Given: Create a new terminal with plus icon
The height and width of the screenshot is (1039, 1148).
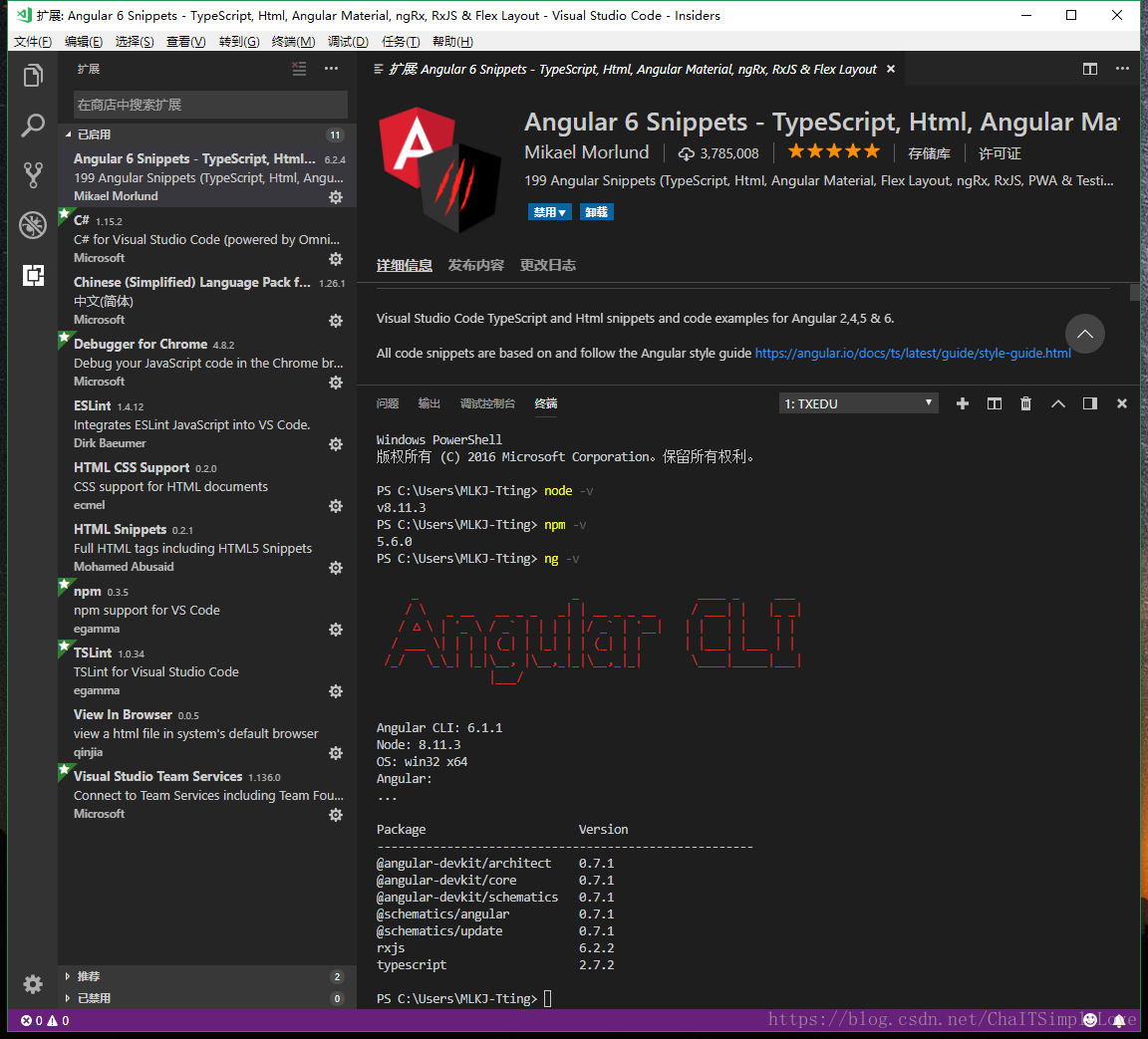Looking at the screenshot, I should point(963,403).
